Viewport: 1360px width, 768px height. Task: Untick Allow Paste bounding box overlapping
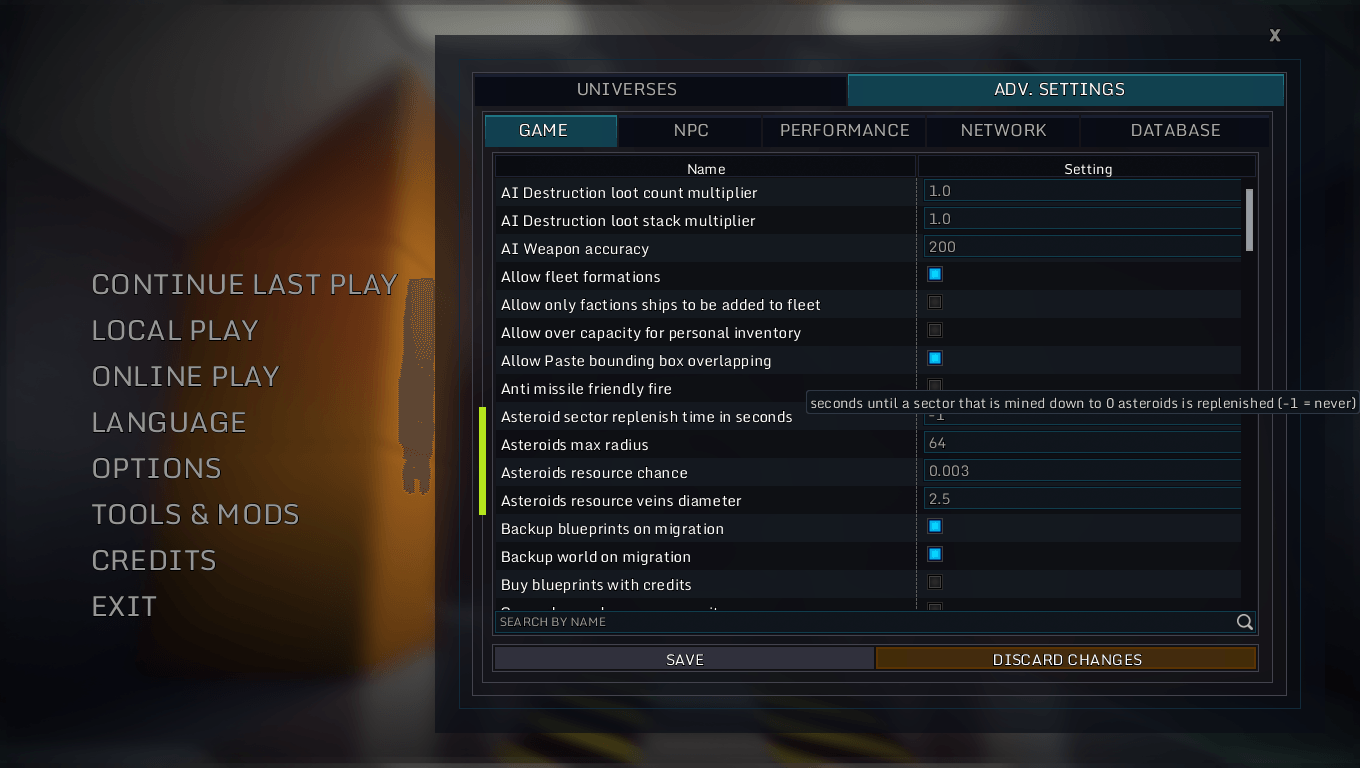pyautogui.click(x=935, y=358)
